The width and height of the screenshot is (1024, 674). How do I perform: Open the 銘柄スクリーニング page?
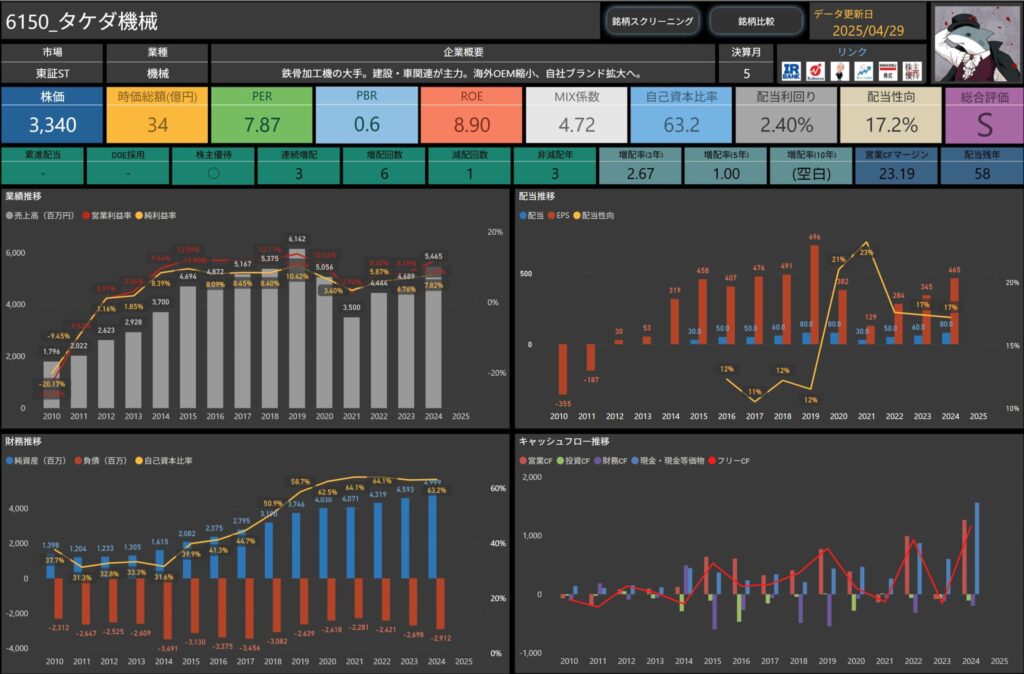pyautogui.click(x=652, y=22)
